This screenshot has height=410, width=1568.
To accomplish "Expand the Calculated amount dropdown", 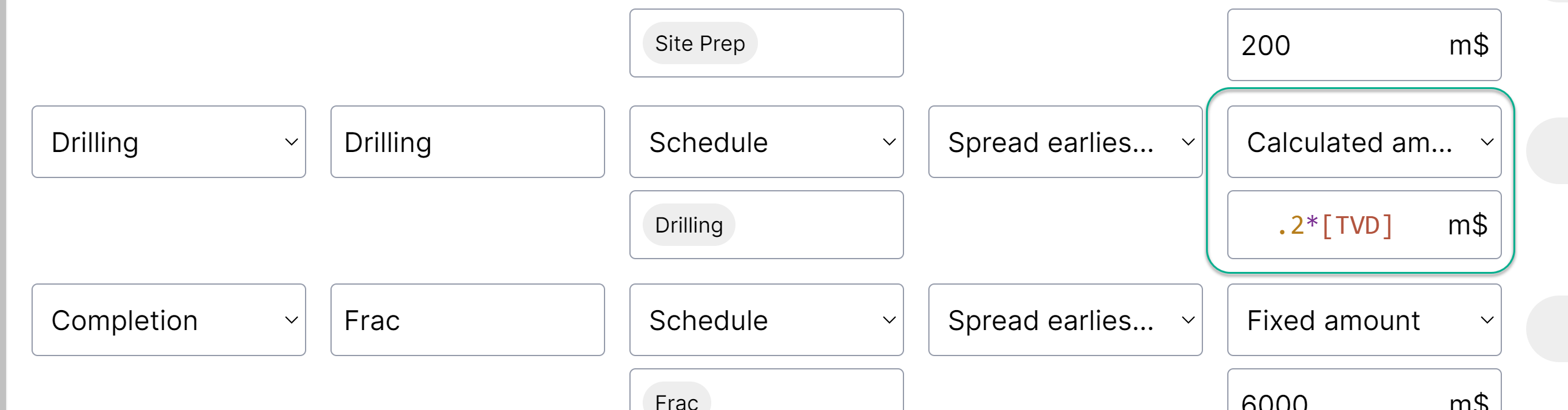I will 1364,142.
